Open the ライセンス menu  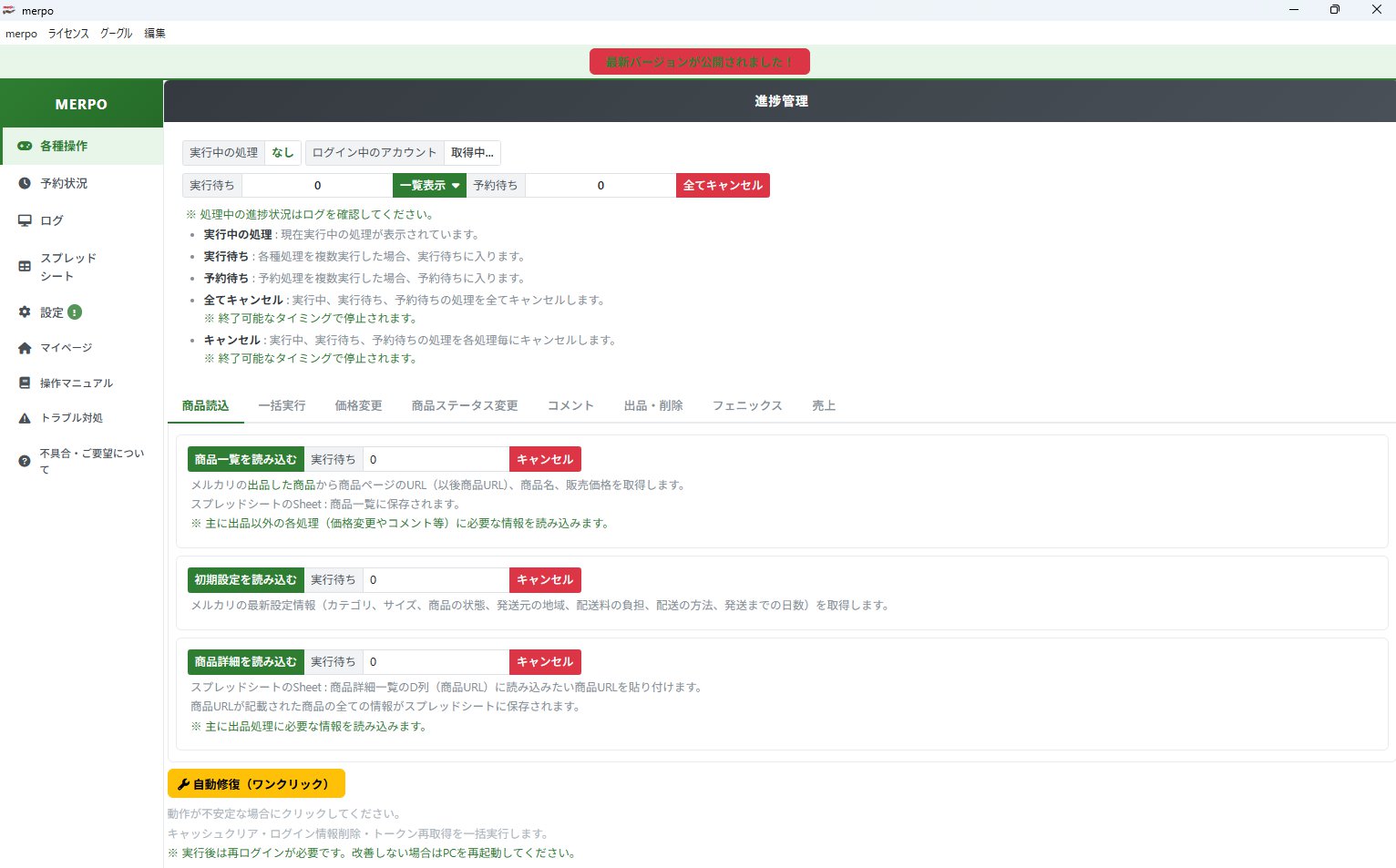68,34
